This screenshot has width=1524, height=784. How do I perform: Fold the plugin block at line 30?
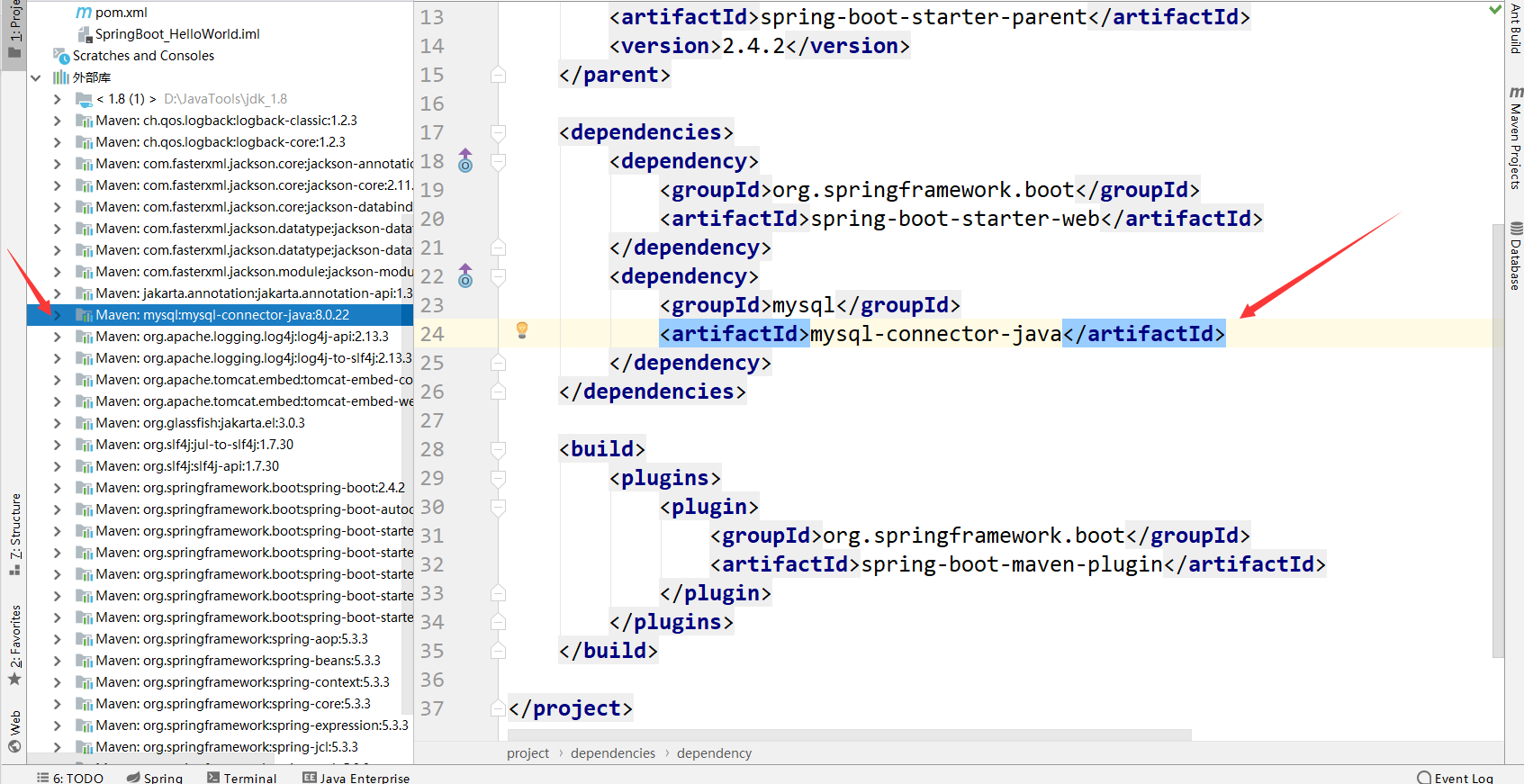pos(498,507)
